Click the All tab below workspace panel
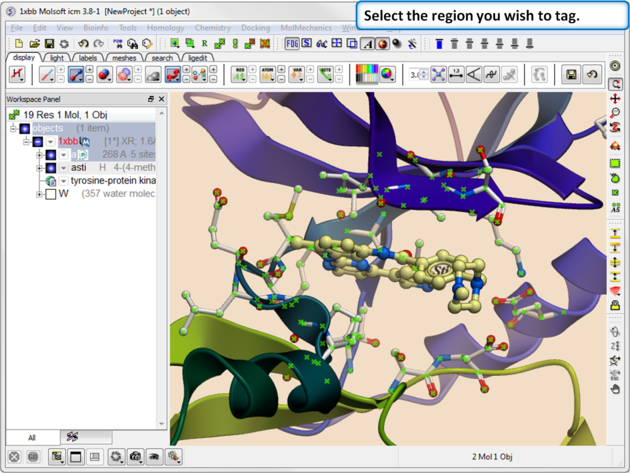The image size is (630, 473). [32, 437]
